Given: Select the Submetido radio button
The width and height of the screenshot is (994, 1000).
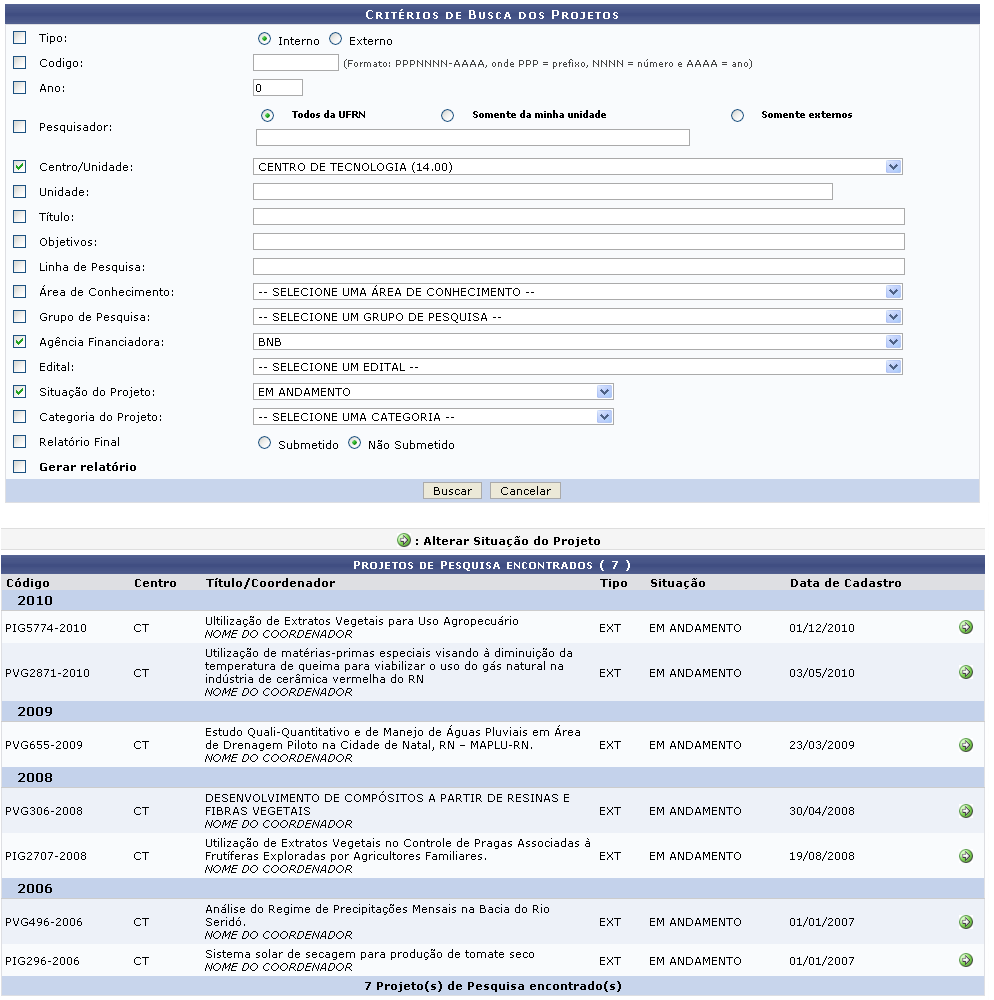Looking at the screenshot, I should (265, 444).
